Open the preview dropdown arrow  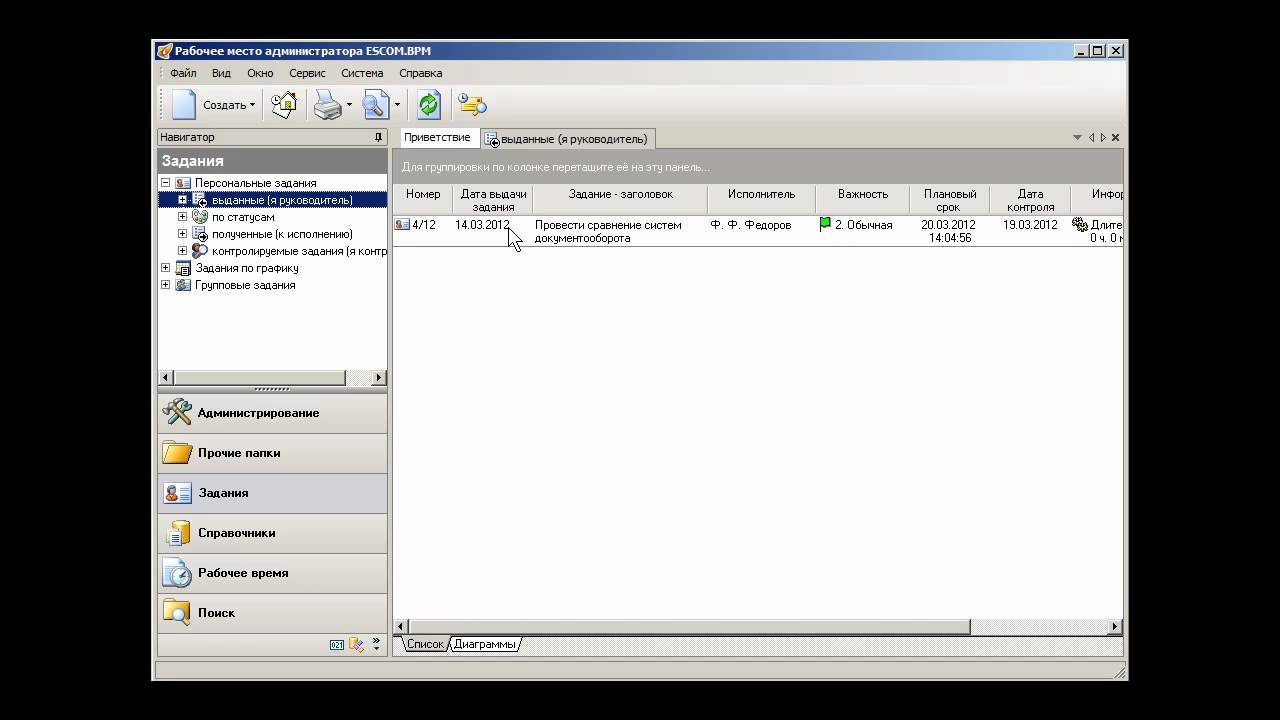pyautogui.click(x=397, y=105)
